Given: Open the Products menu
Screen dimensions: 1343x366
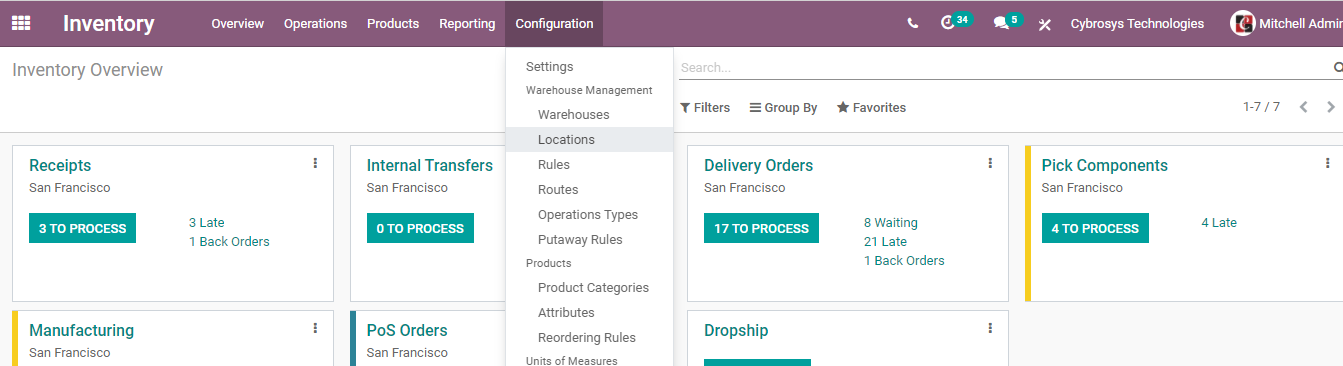Looking at the screenshot, I should [393, 23].
